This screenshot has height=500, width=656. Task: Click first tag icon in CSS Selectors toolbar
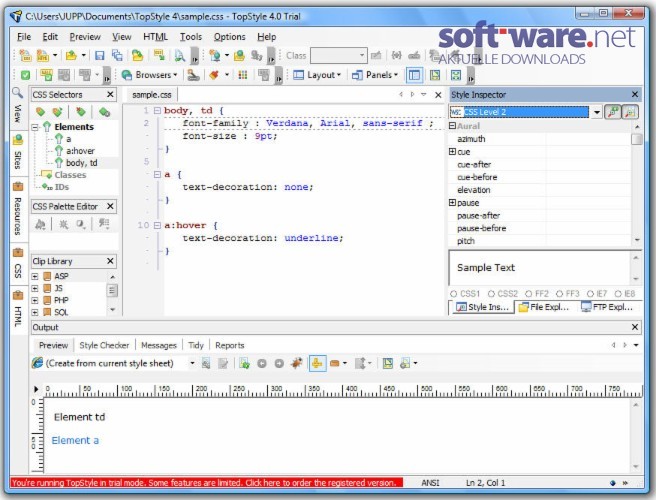point(41,112)
